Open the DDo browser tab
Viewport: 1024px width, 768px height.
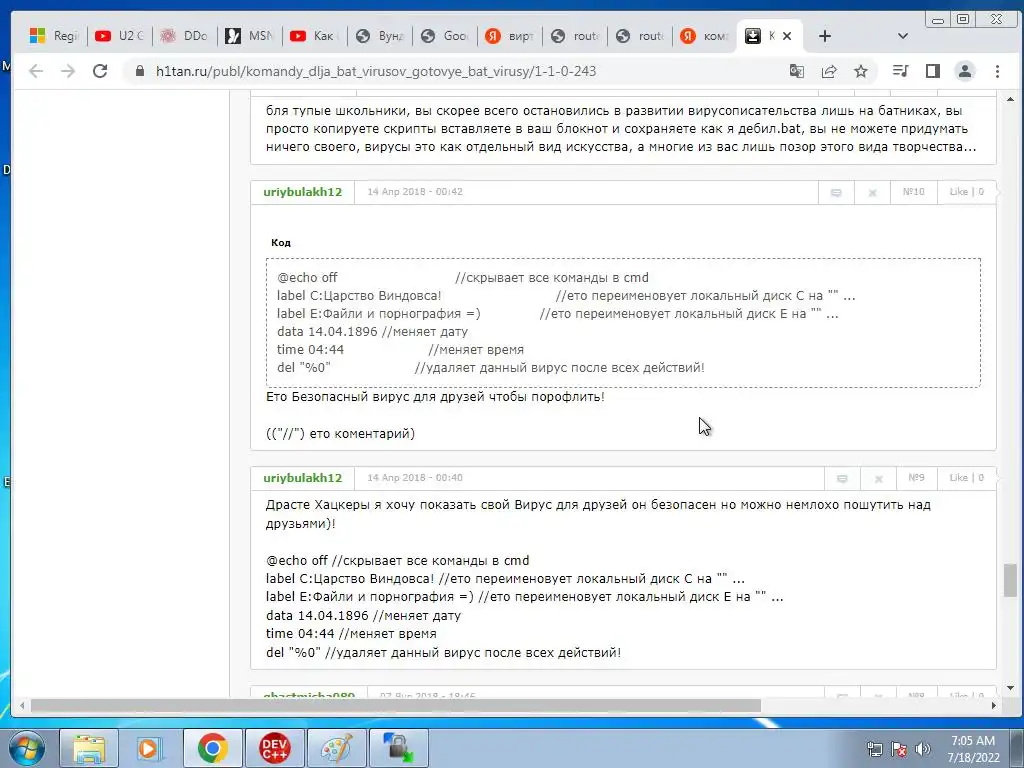coord(184,36)
